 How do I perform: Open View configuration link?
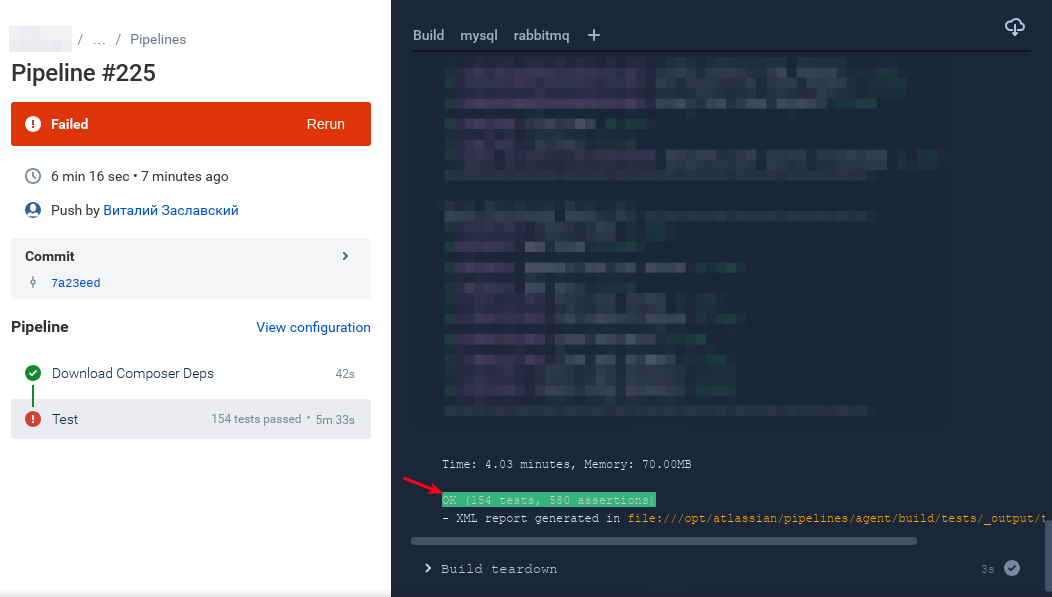(x=313, y=327)
